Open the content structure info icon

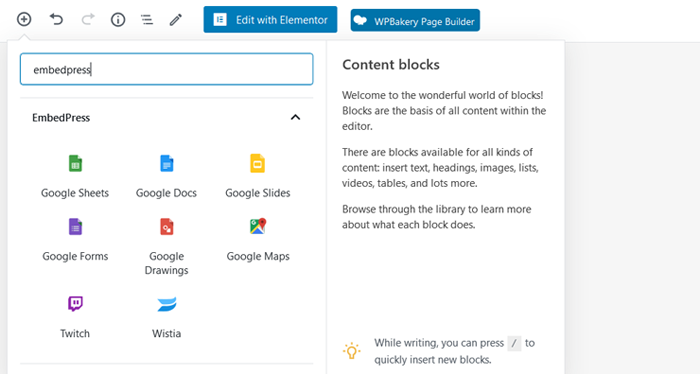click(118, 19)
